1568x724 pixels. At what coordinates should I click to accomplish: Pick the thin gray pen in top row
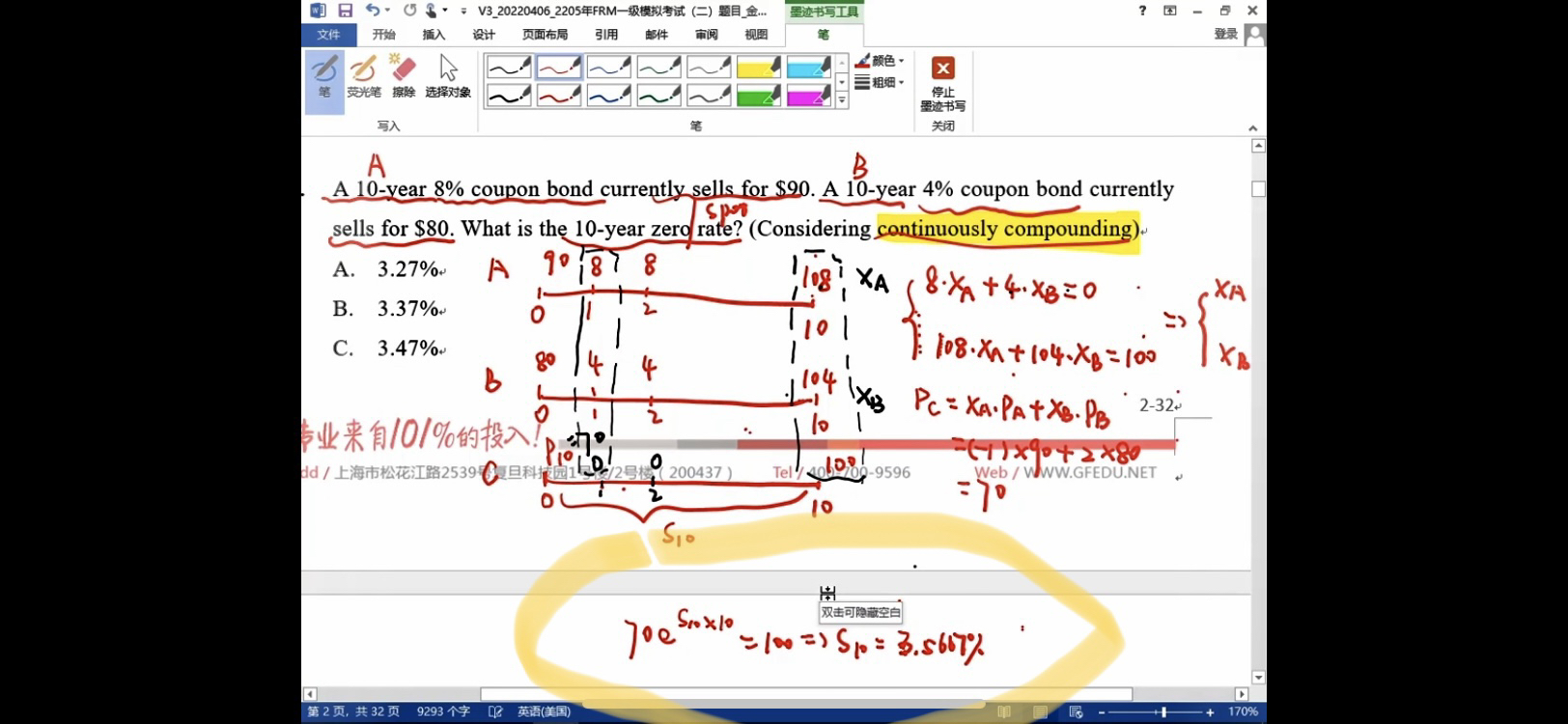tap(709, 67)
